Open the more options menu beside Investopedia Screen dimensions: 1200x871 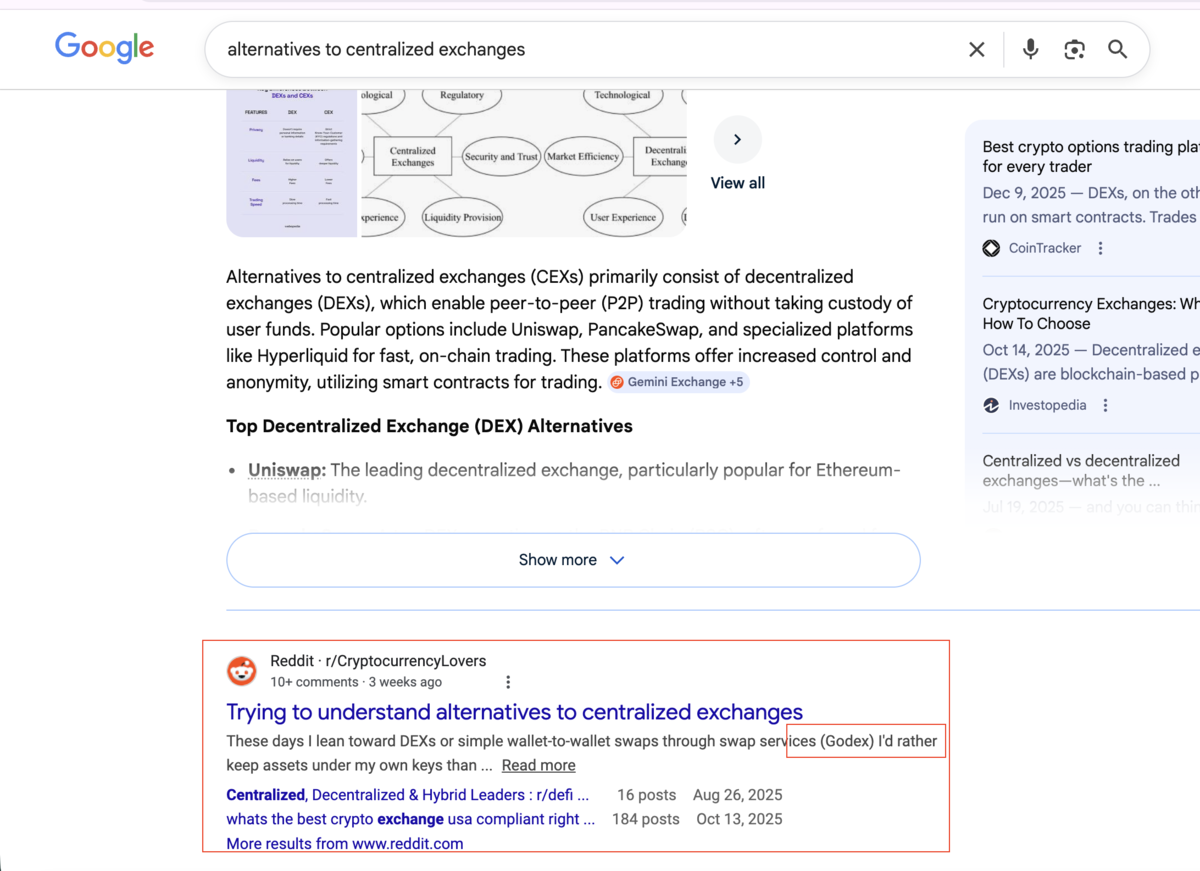[x=1105, y=405]
